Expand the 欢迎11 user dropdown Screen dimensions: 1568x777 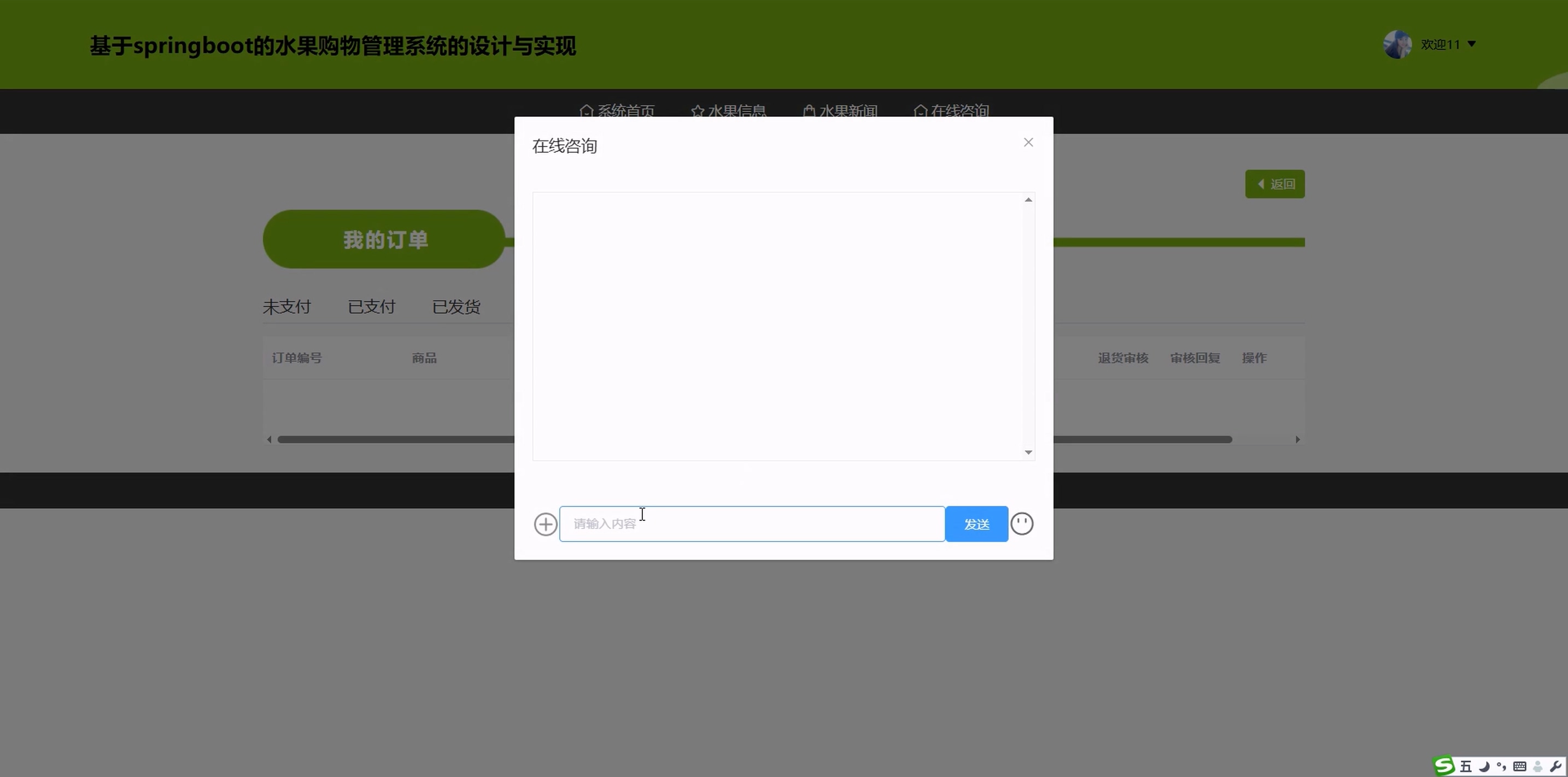pyautogui.click(x=1471, y=44)
